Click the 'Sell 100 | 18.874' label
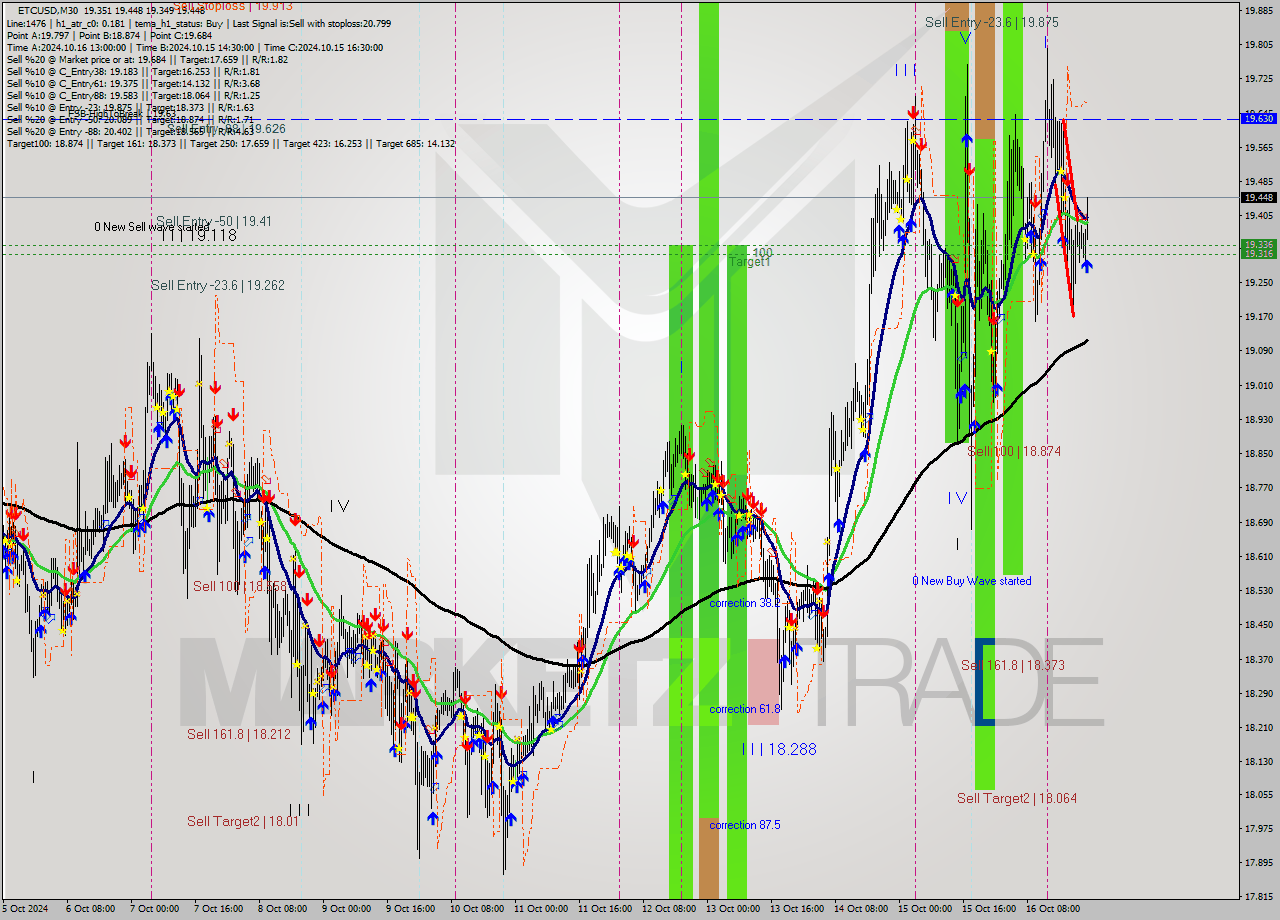The image size is (1280, 920). click(1014, 451)
